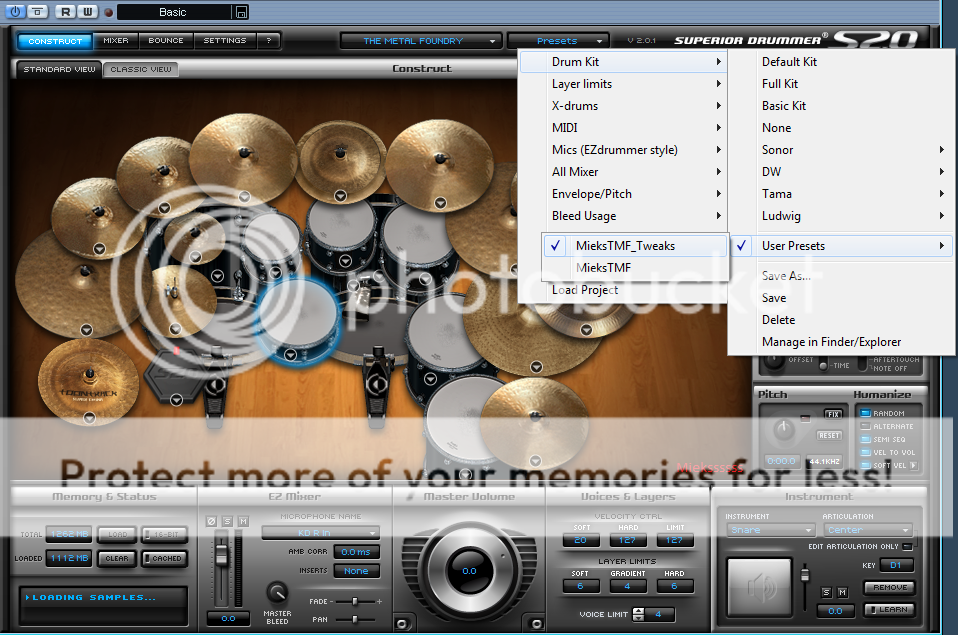The height and width of the screenshot is (635, 958).
Task: Mute the Snare in Instrument panel
Action: (843, 592)
